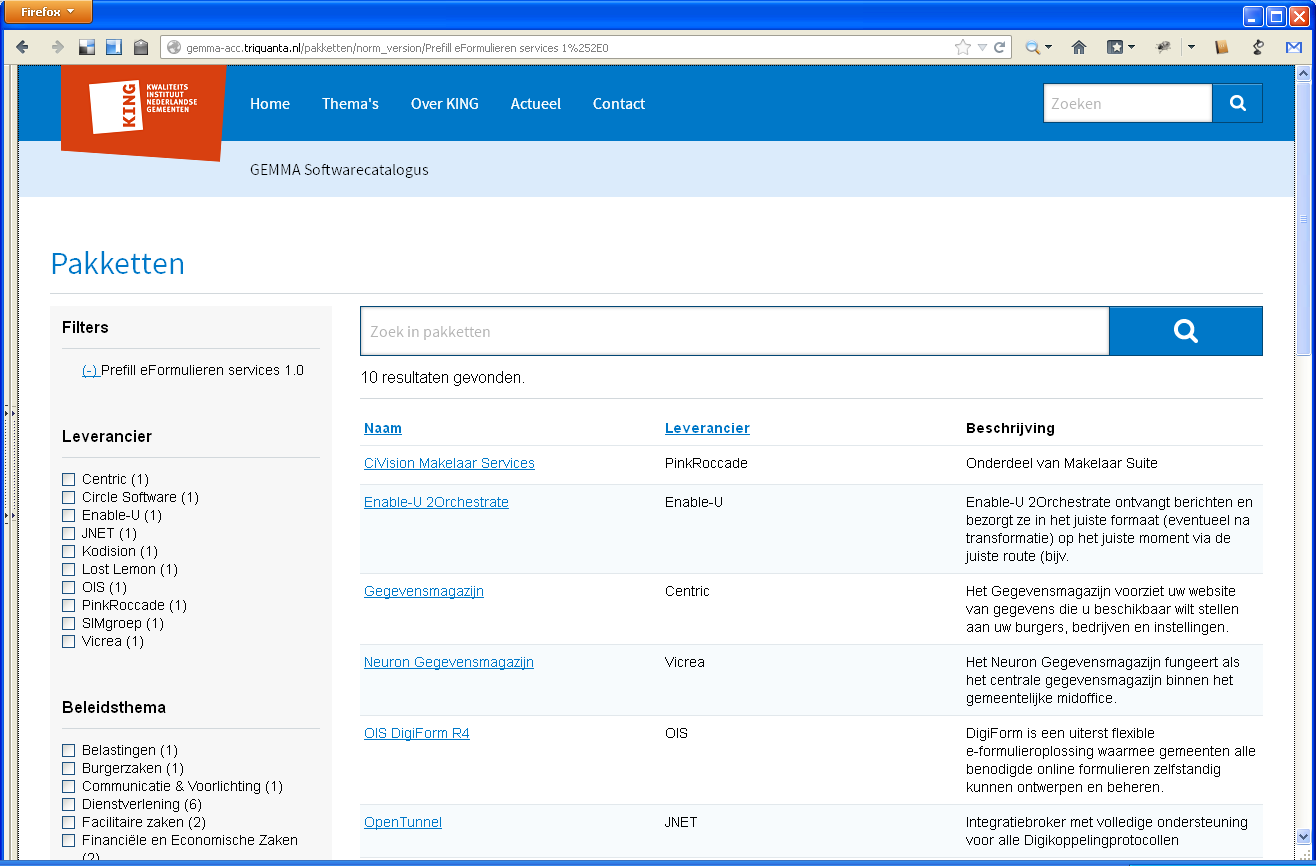This screenshot has height=866, width=1316.
Task: Click the blue panel toolbar icon
Action: (114, 47)
